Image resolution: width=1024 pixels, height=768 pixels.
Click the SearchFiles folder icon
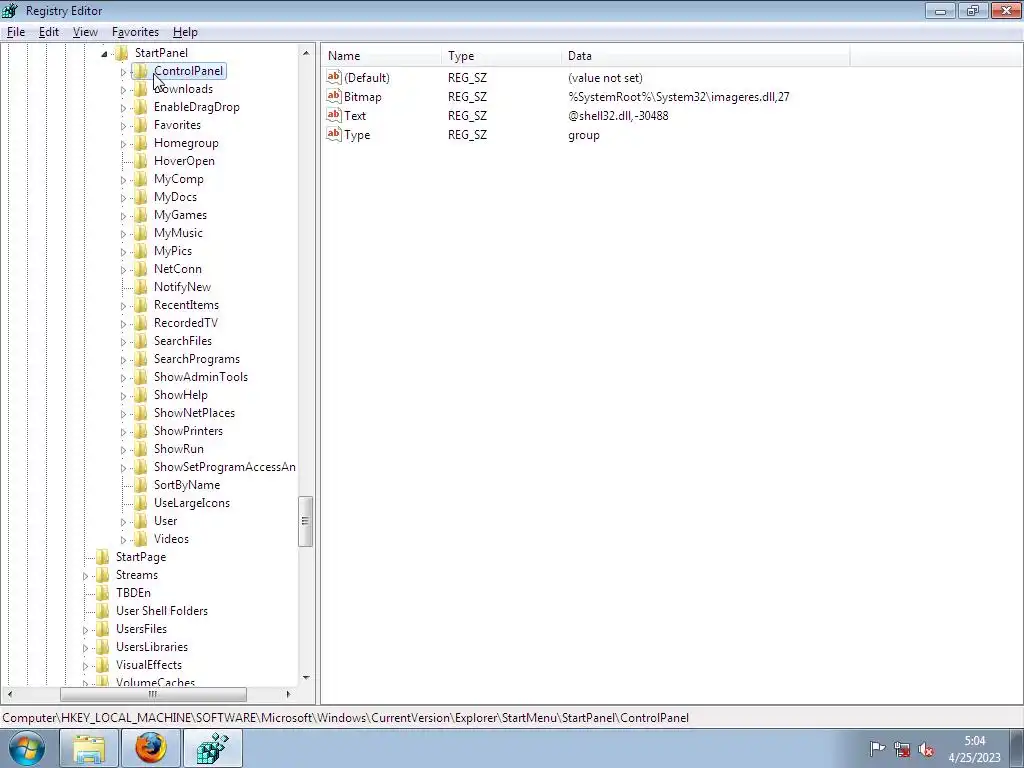(x=140, y=341)
